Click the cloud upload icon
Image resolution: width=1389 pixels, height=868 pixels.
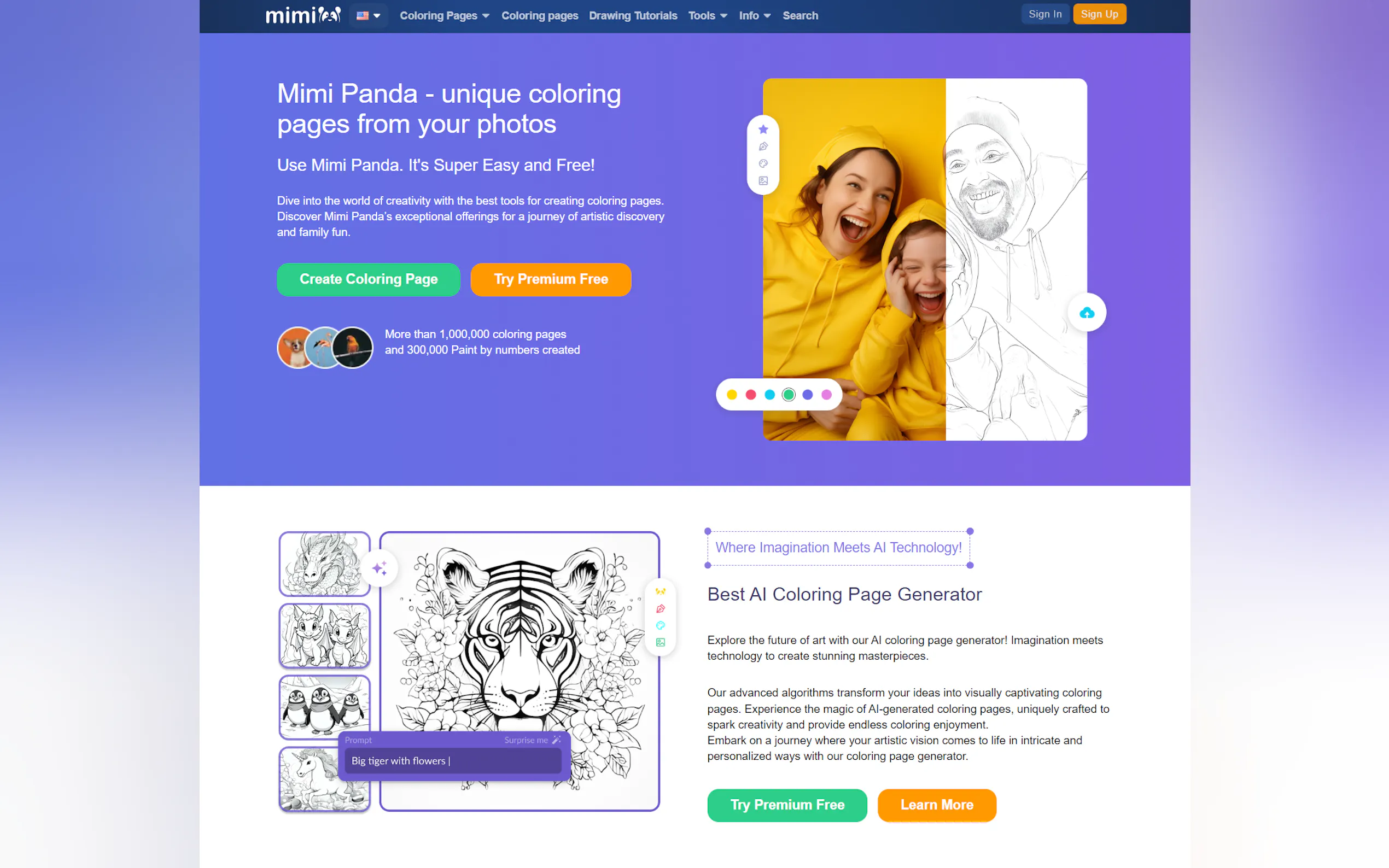[1087, 312]
